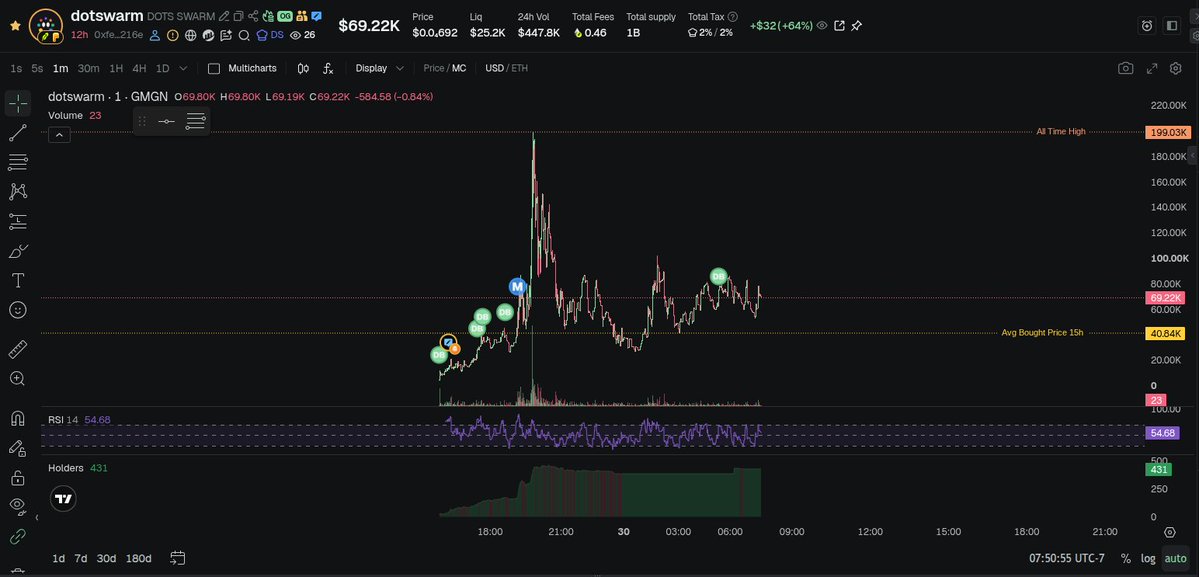Open the Total Tax help icon
Viewport: 1199px width, 577px height.
(733, 16)
